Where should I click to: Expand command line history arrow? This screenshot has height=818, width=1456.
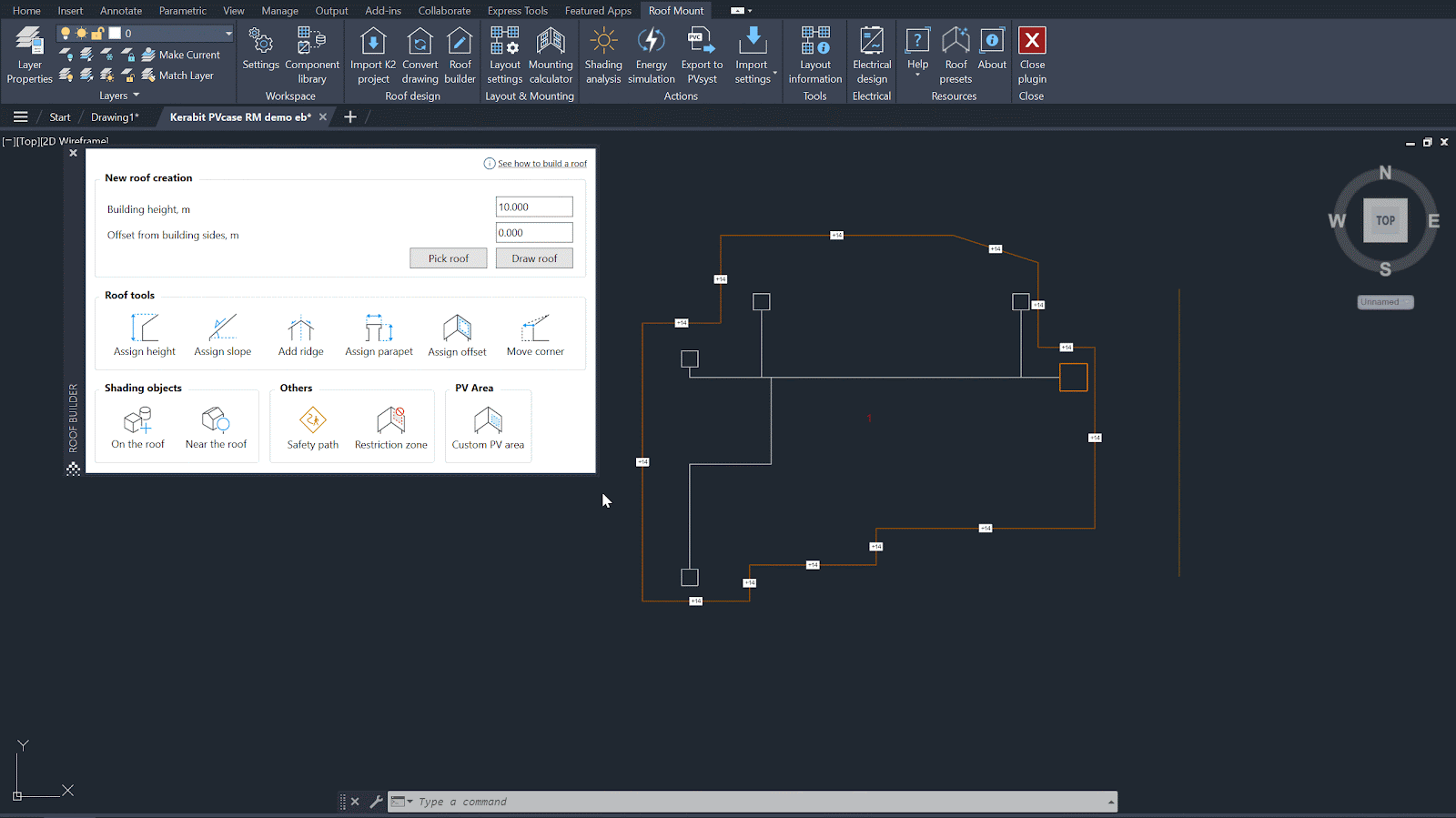point(1111,802)
